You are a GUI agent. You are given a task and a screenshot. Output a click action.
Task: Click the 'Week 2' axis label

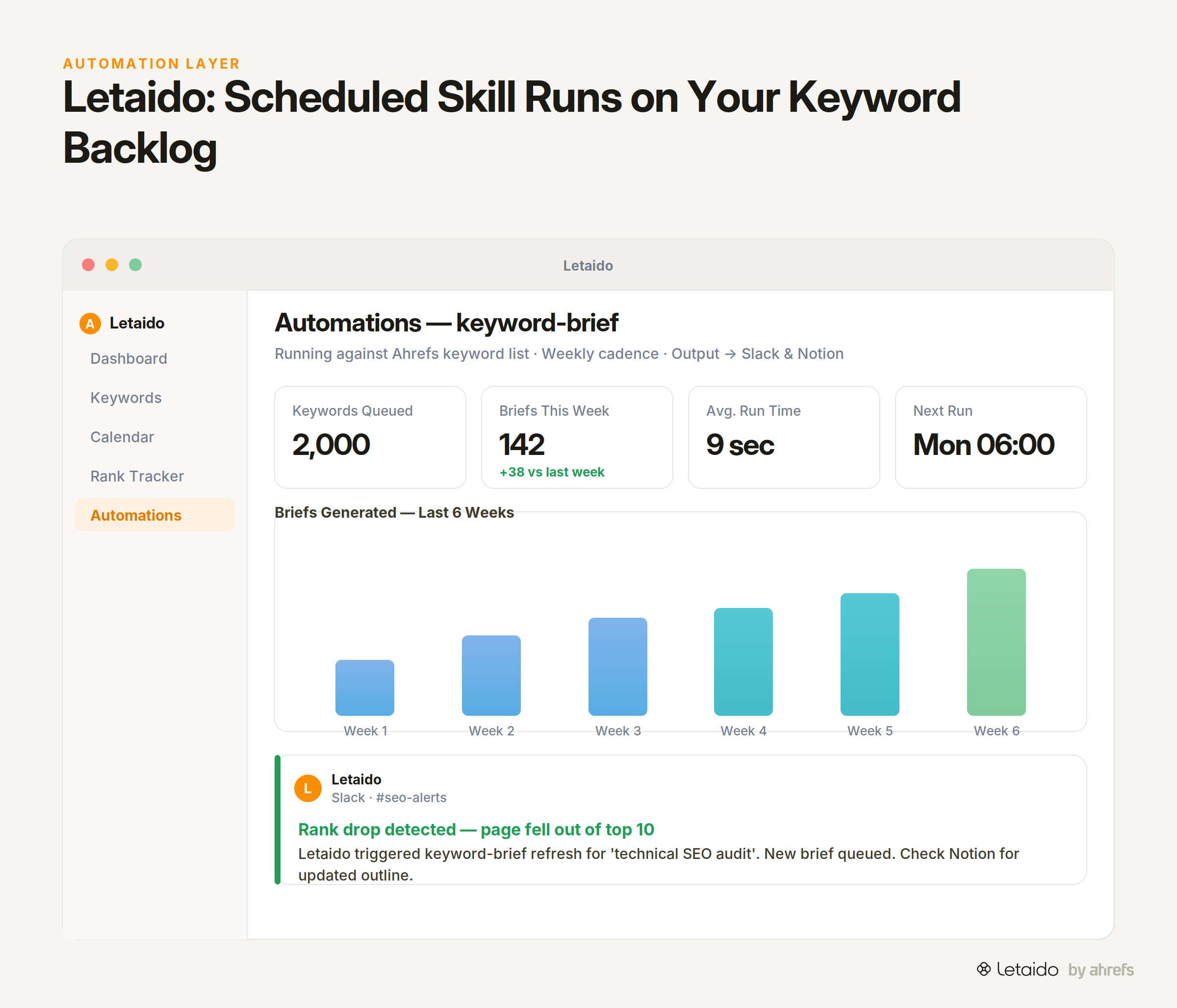(x=491, y=731)
